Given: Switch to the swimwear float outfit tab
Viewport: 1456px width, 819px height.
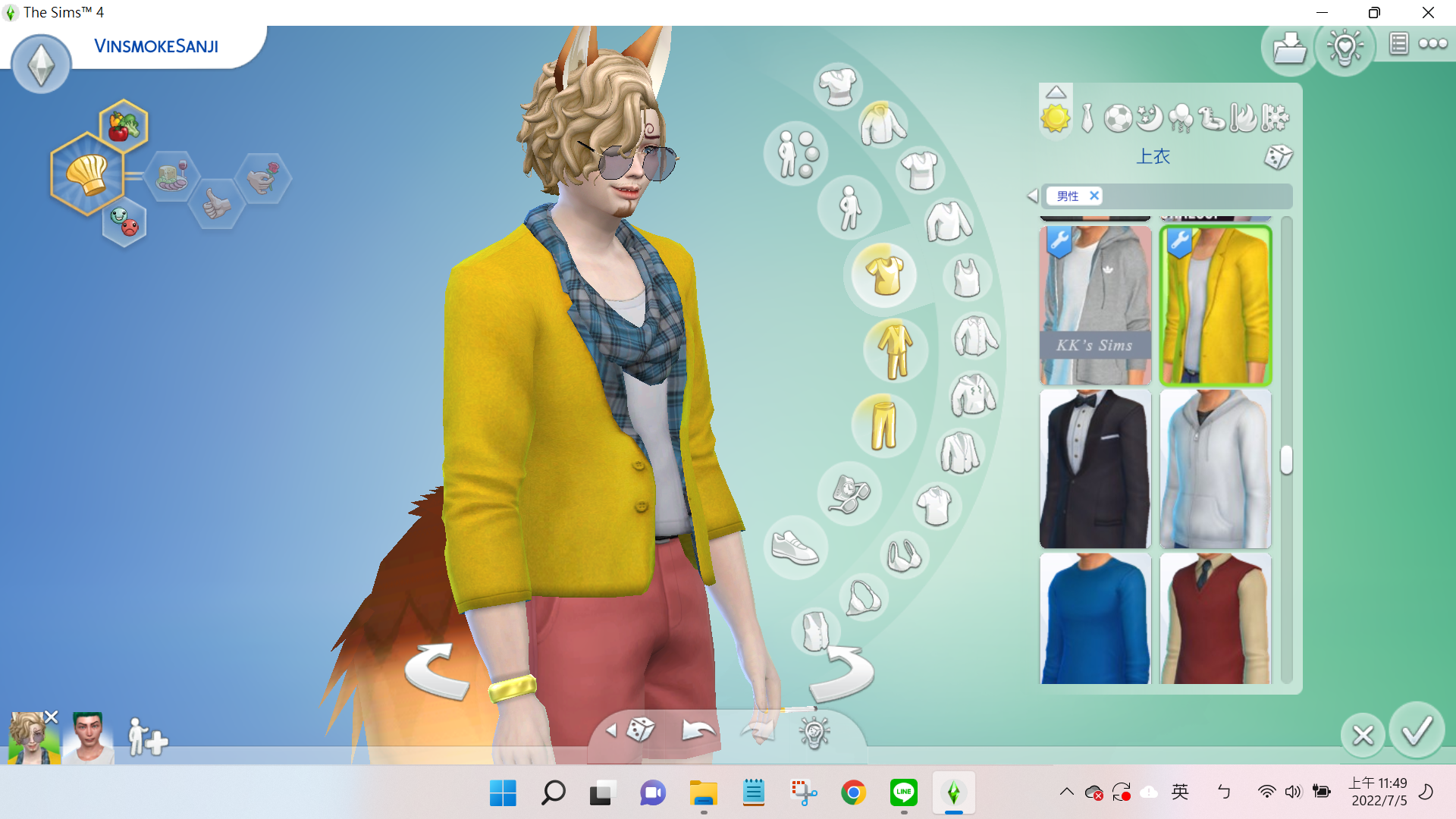Looking at the screenshot, I should [1212, 118].
